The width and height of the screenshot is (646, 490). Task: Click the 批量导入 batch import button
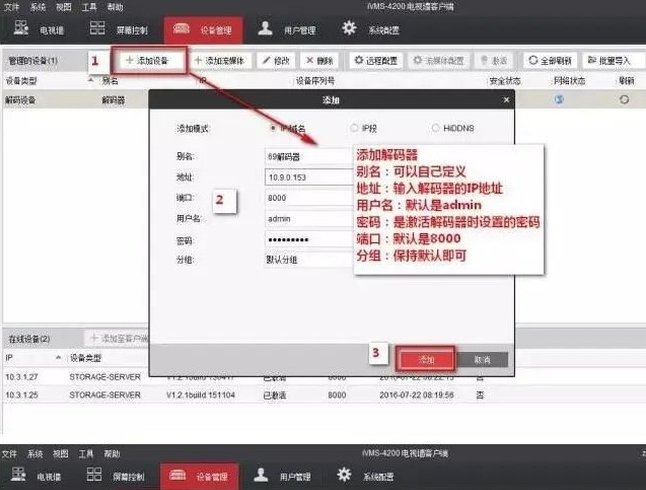click(608, 61)
